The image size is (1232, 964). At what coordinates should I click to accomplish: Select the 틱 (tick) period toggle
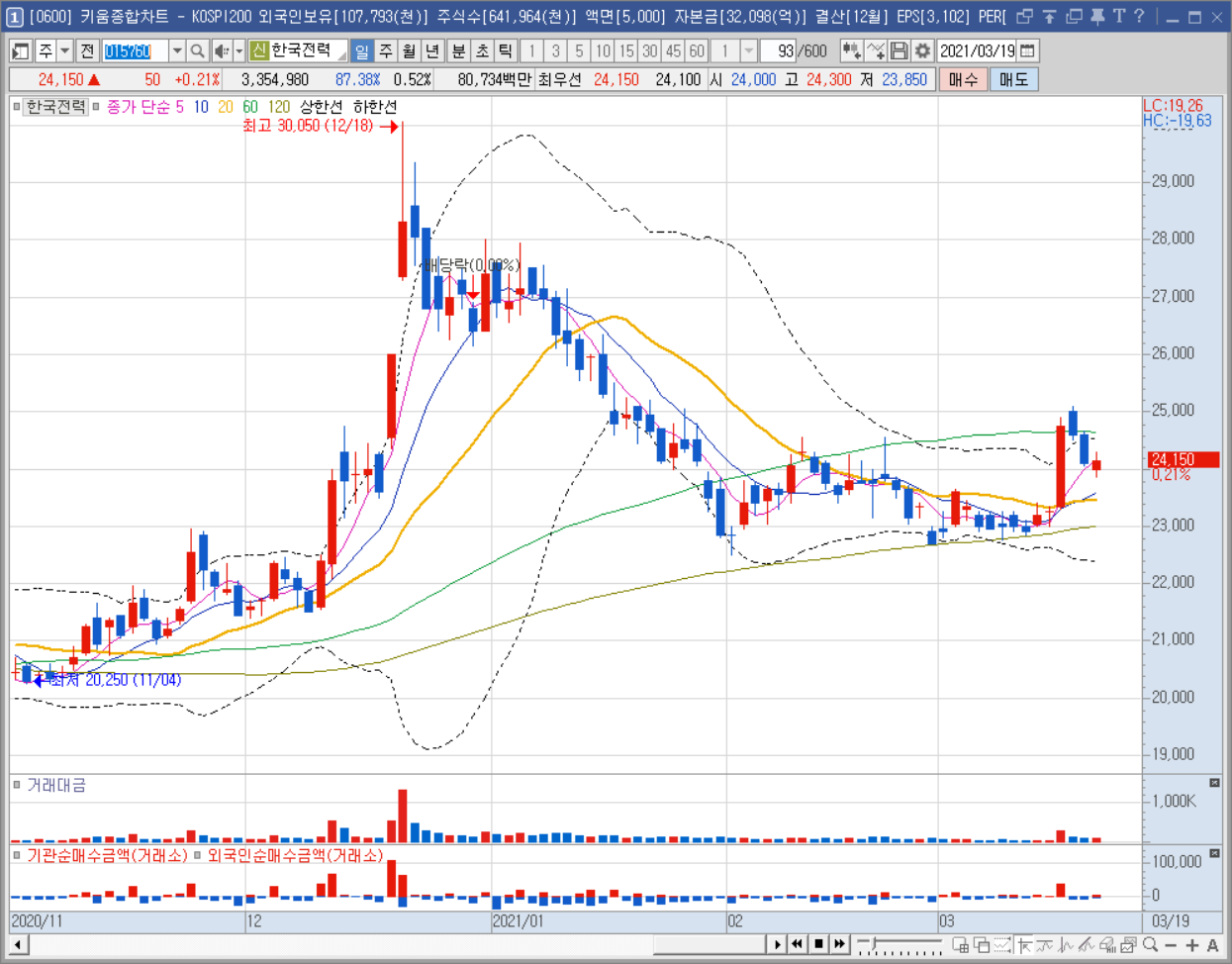tap(505, 50)
